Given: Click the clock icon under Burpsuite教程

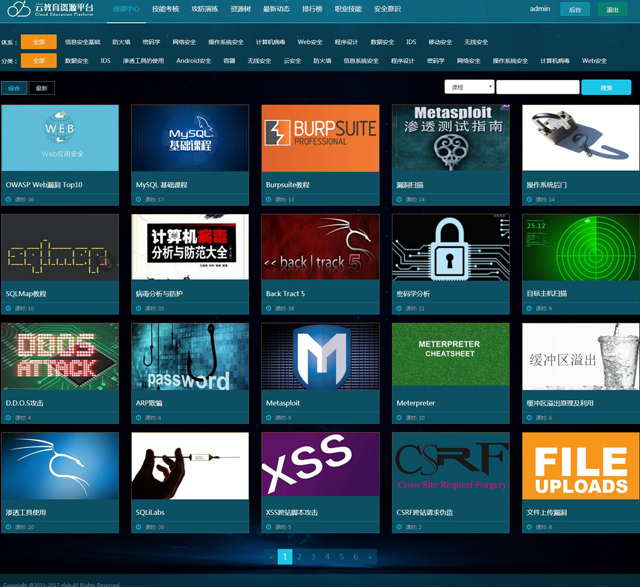Looking at the screenshot, I should 269,200.
